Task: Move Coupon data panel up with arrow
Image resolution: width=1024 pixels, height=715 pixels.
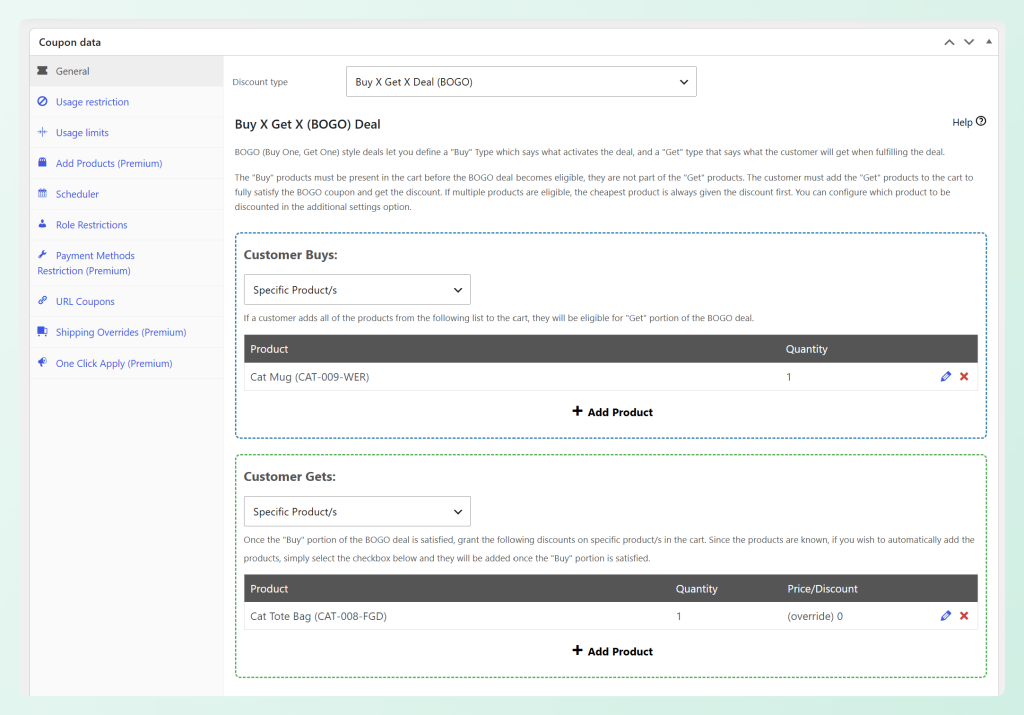Action: [x=949, y=42]
